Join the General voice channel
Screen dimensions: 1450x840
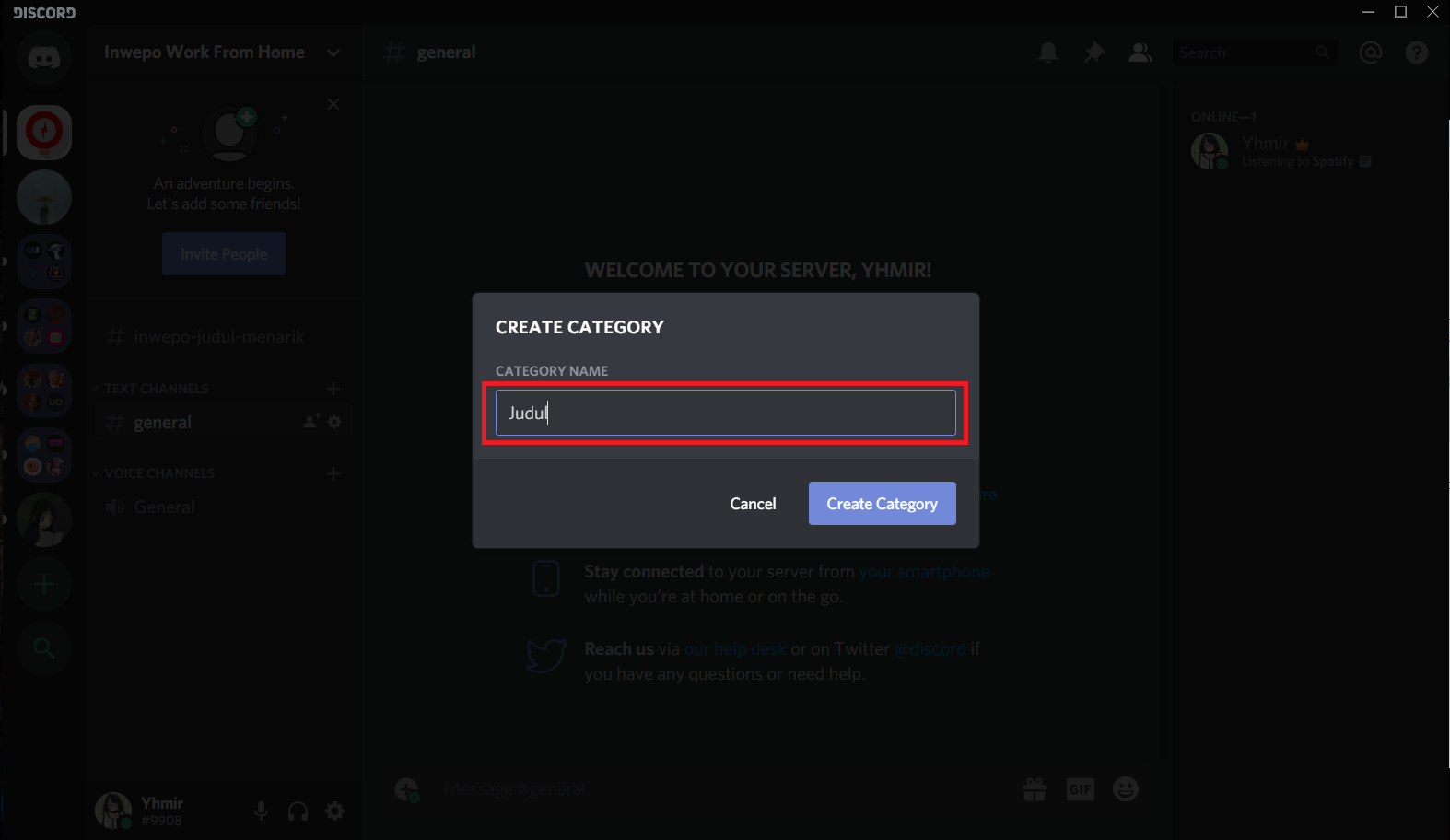pyautogui.click(x=164, y=507)
